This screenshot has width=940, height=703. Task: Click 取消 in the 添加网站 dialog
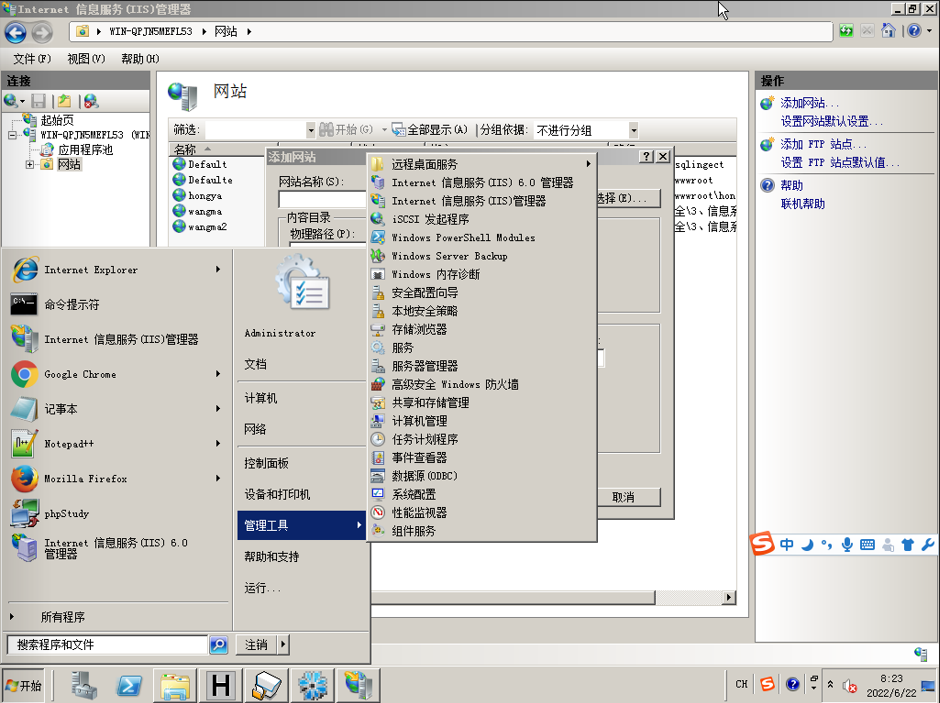point(625,497)
